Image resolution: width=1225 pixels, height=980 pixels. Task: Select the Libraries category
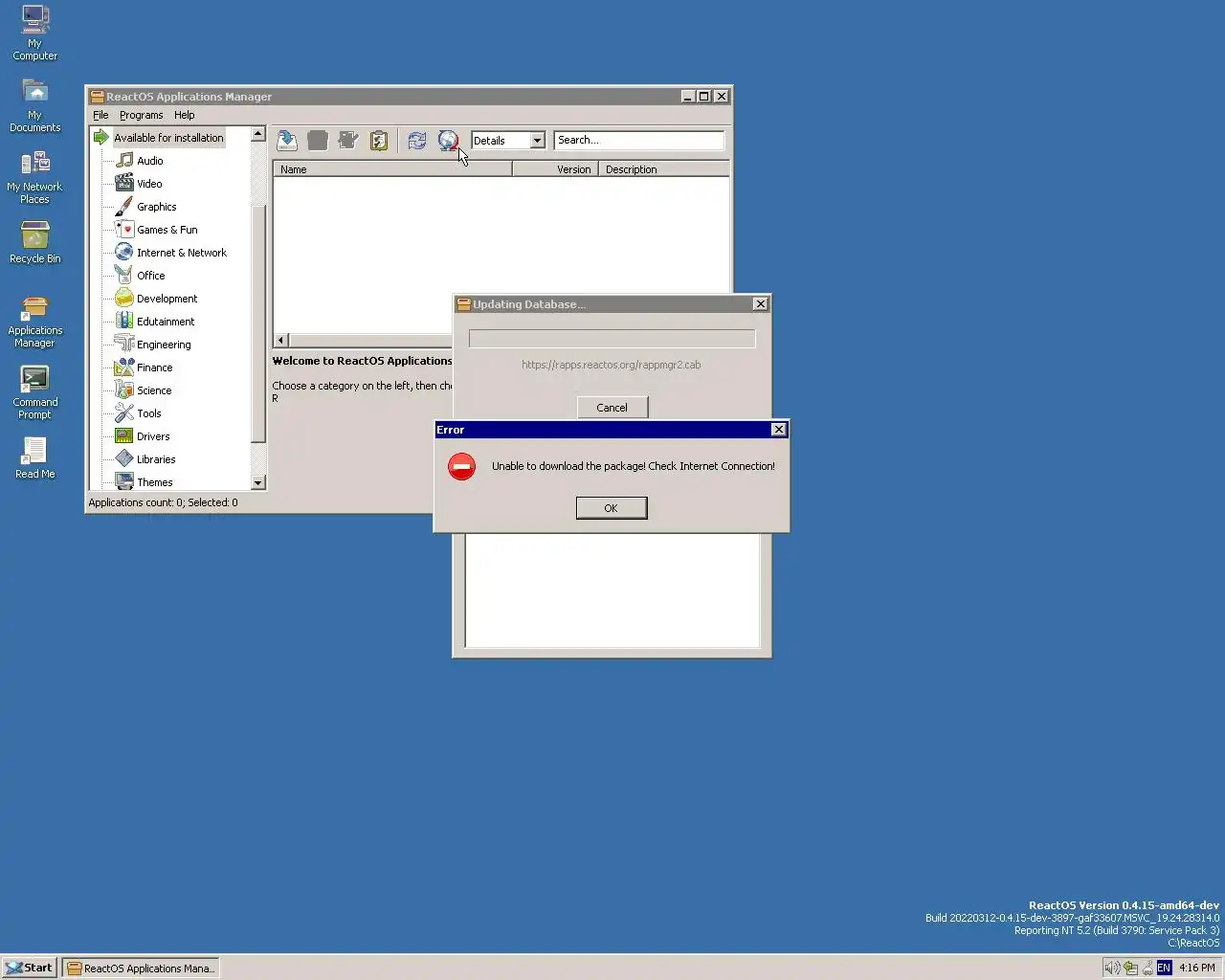click(x=156, y=459)
